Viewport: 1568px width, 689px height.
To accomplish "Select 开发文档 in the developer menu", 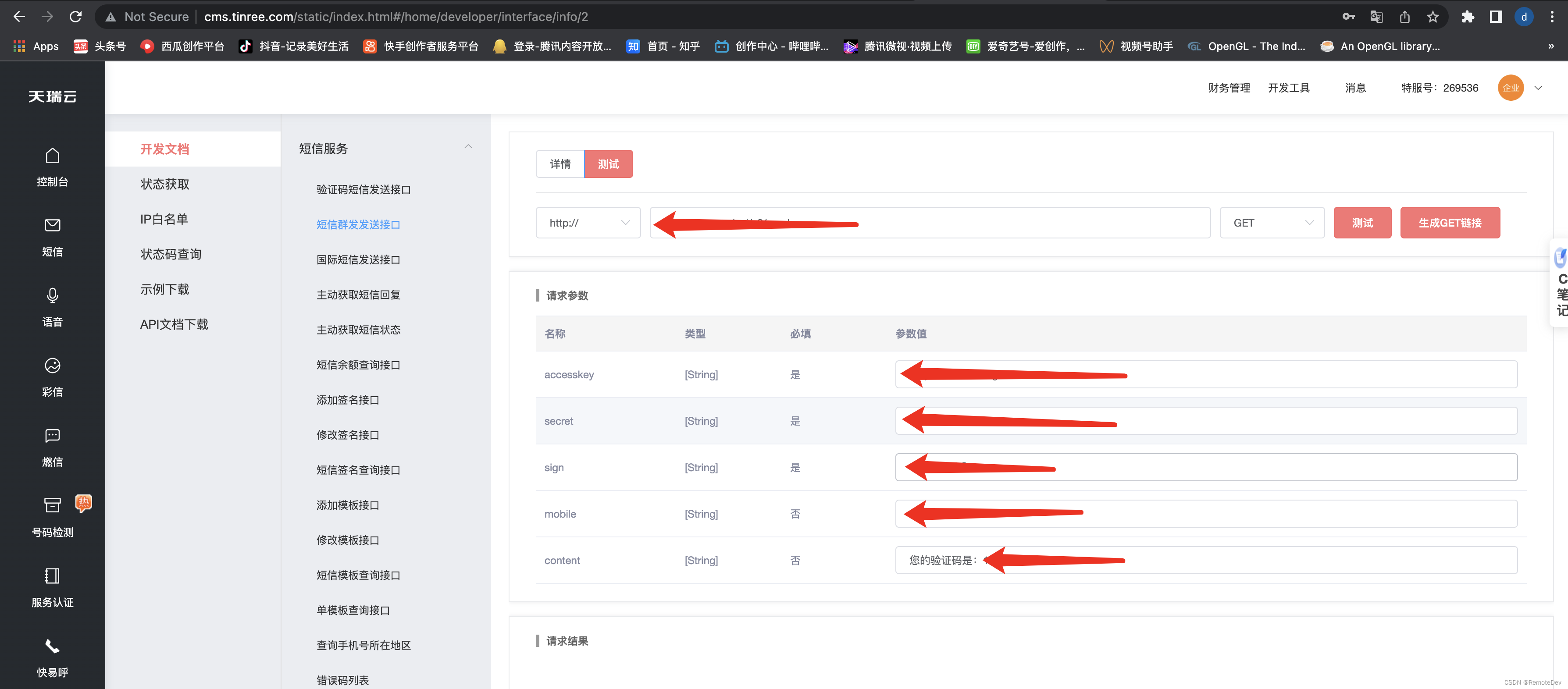I will (165, 149).
